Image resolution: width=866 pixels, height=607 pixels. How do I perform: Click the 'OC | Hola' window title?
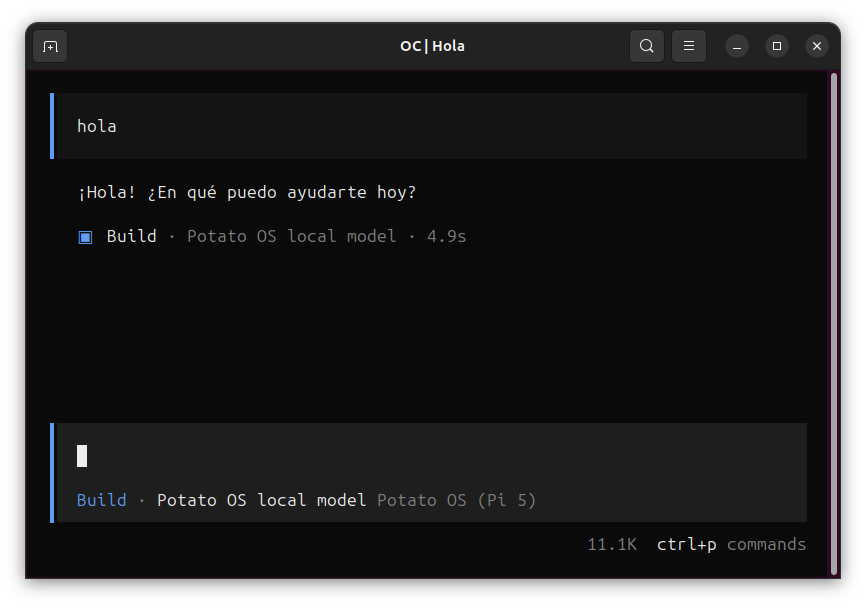432,46
